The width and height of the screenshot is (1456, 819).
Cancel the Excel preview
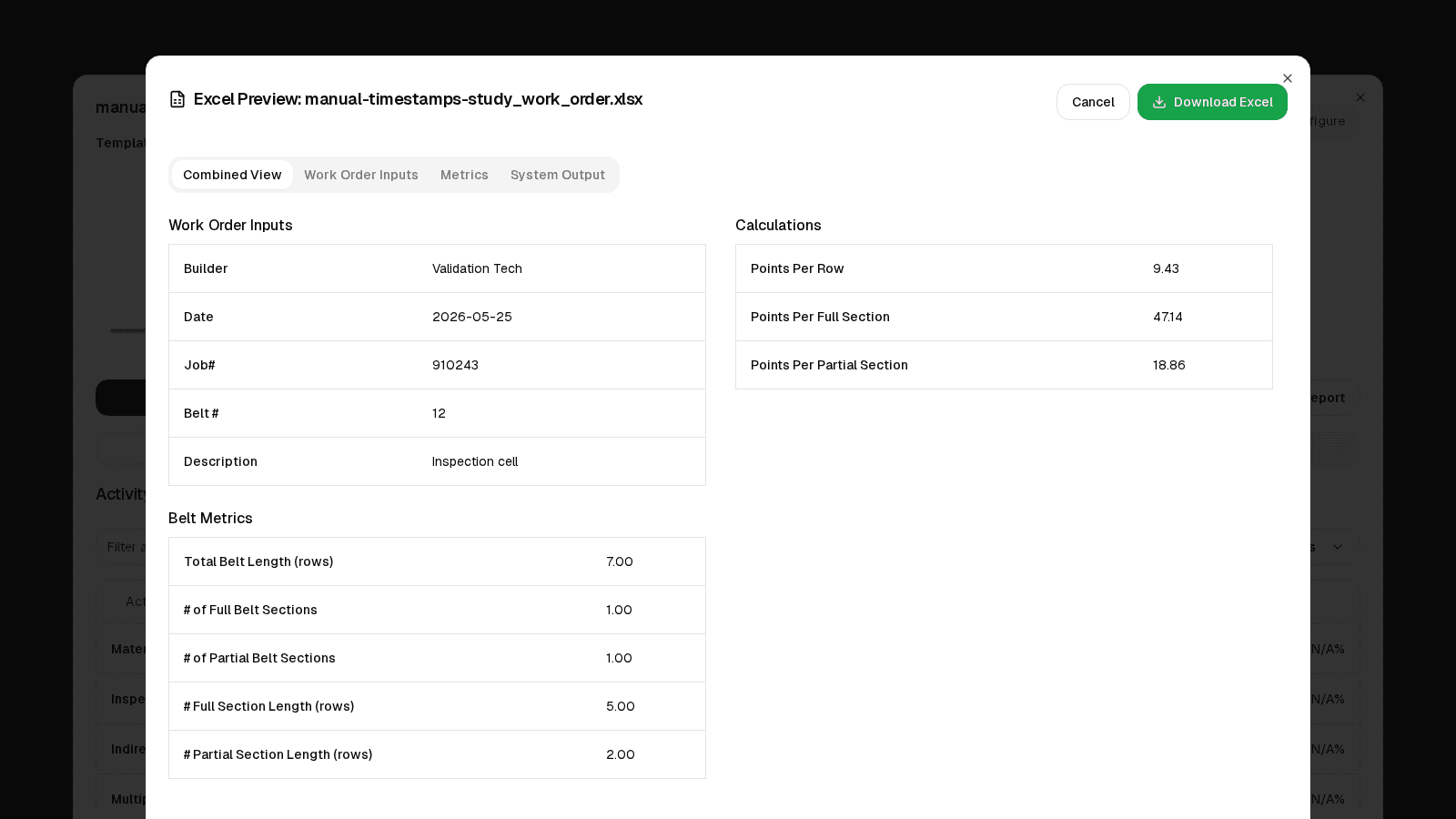(1093, 102)
